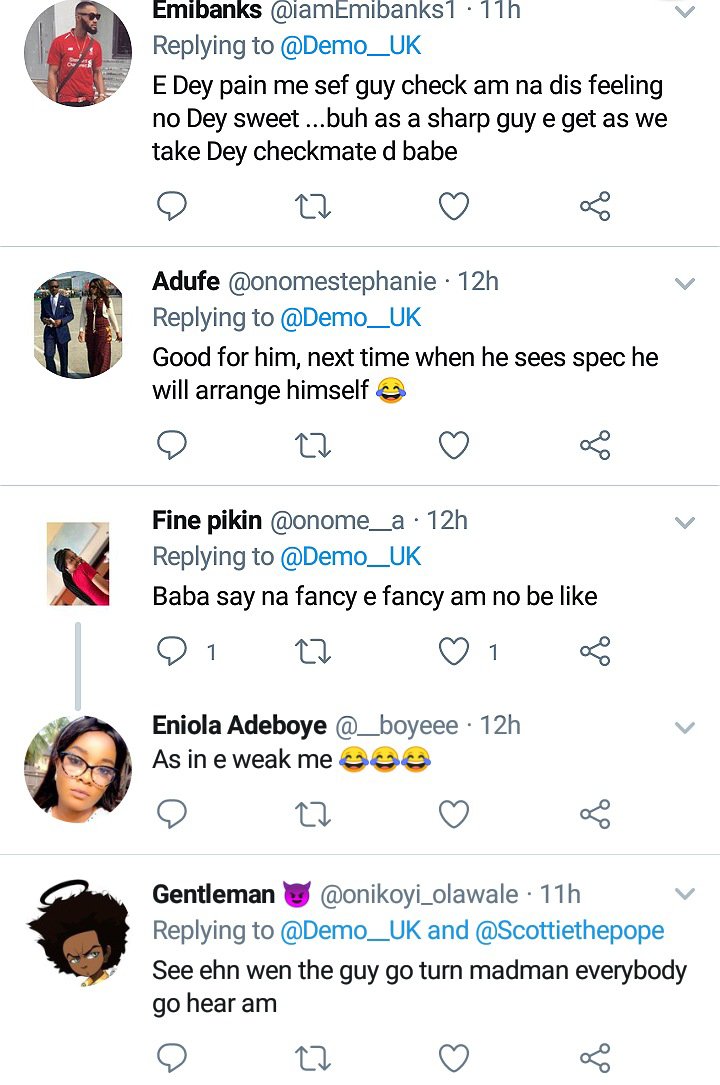Reply to Gentleman's tweet
The width and height of the screenshot is (720, 1085).
pos(173,1056)
